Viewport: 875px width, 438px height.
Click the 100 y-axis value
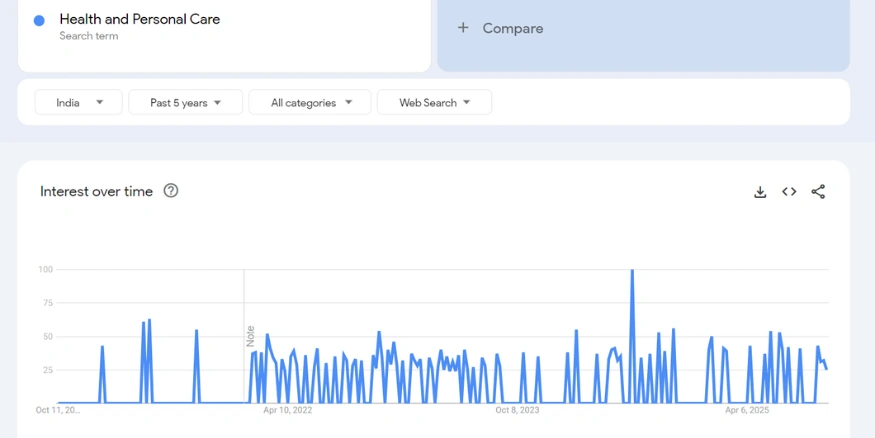click(x=45, y=269)
